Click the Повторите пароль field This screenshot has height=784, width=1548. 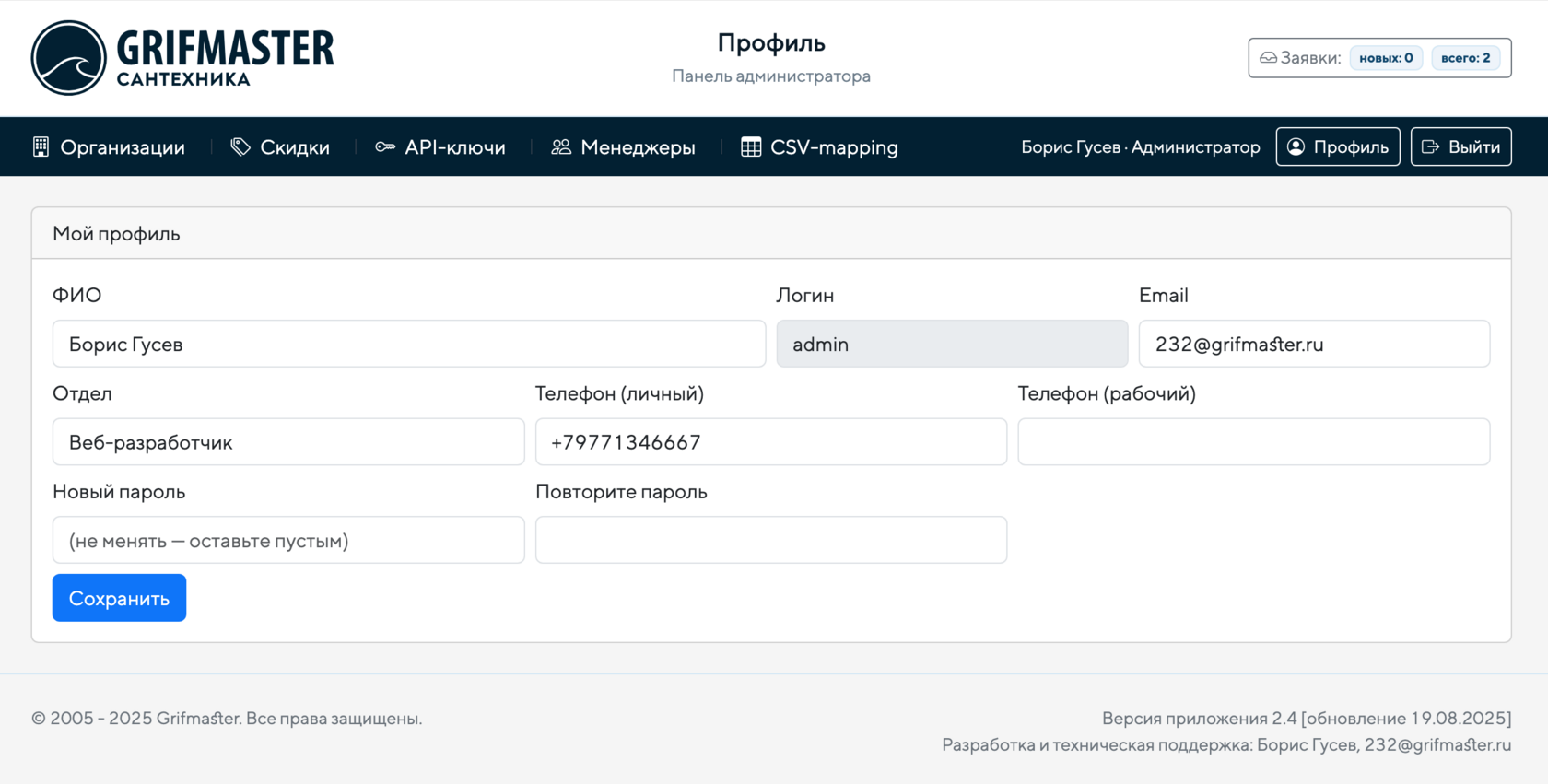point(771,540)
